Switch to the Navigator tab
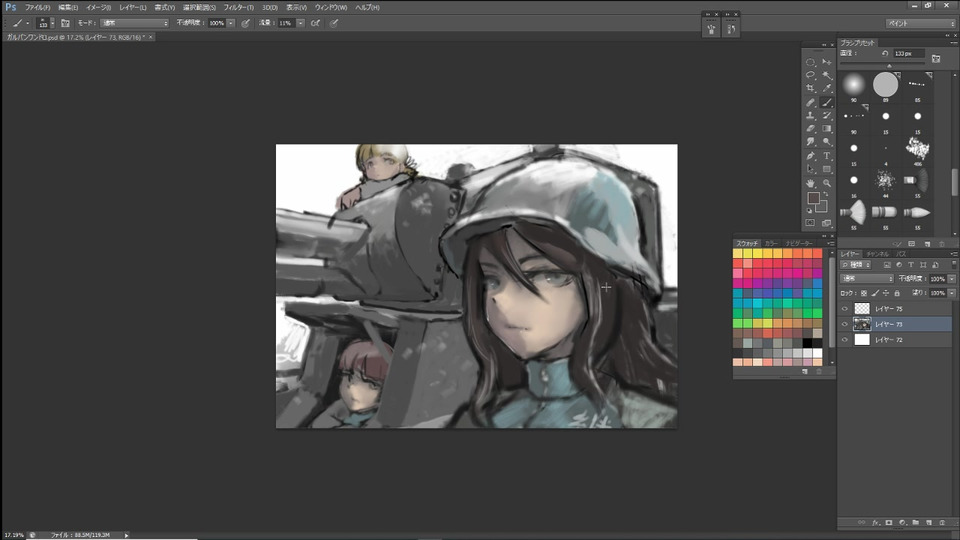The image size is (960, 540). [x=798, y=243]
